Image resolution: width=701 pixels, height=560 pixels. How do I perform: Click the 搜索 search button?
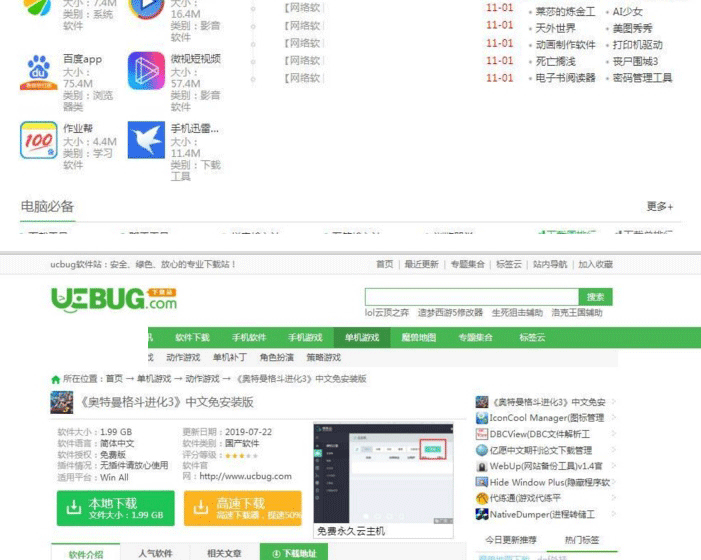tap(595, 297)
